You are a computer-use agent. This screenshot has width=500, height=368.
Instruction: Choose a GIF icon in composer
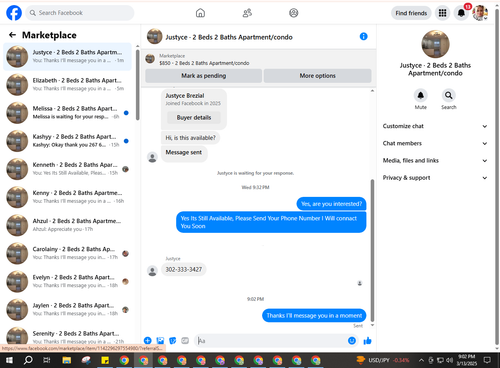coord(185,340)
